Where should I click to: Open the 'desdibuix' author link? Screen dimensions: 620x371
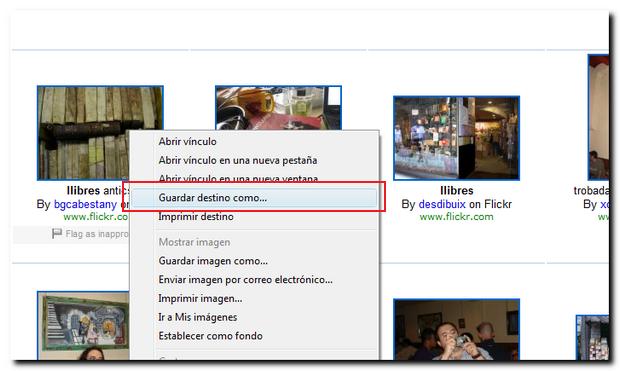[x=442, y=204]
